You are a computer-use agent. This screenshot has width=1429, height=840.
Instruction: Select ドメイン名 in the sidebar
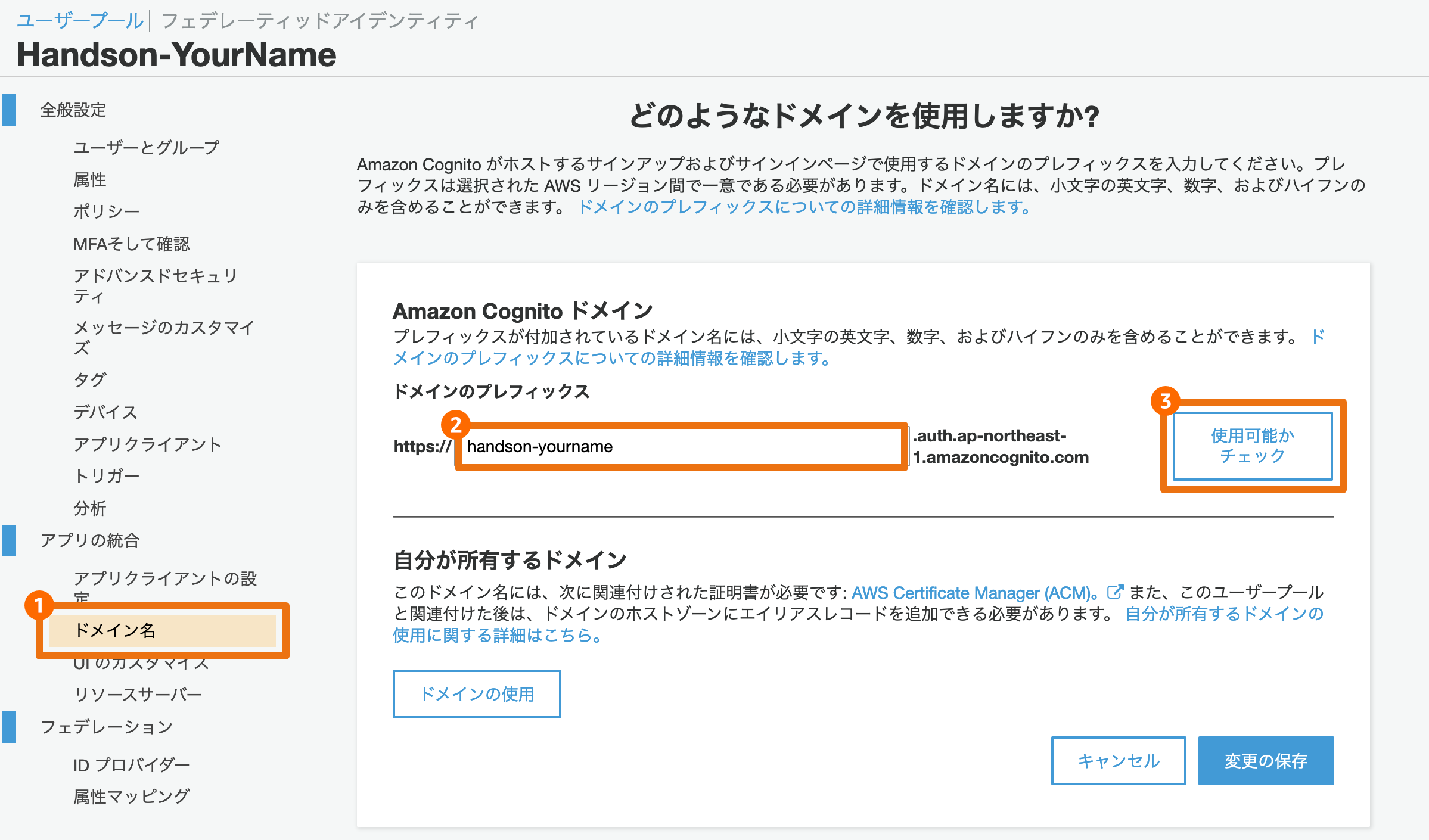(x=163, y=630)
